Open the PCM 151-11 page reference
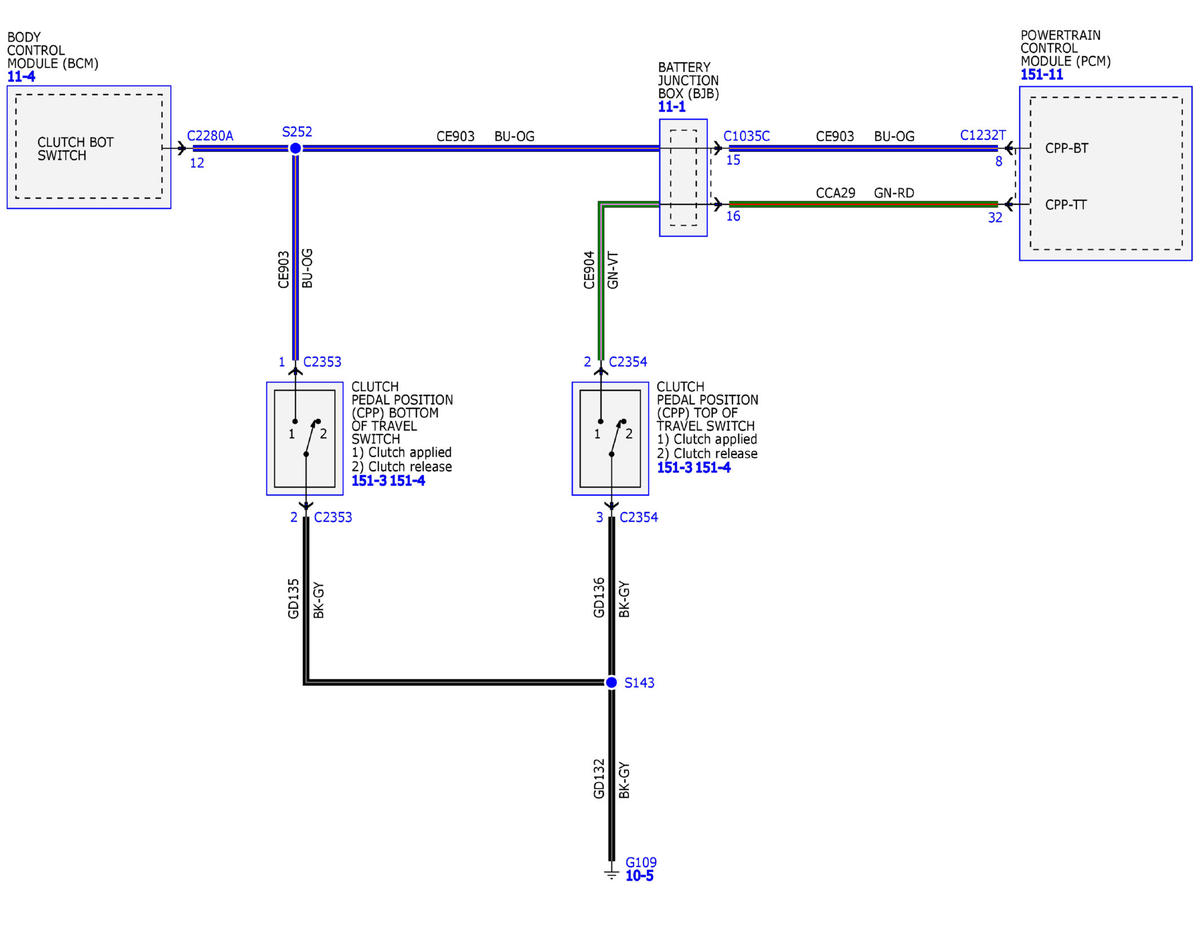The height and width of the screenshot is (927, 1200). [1042, 75]
